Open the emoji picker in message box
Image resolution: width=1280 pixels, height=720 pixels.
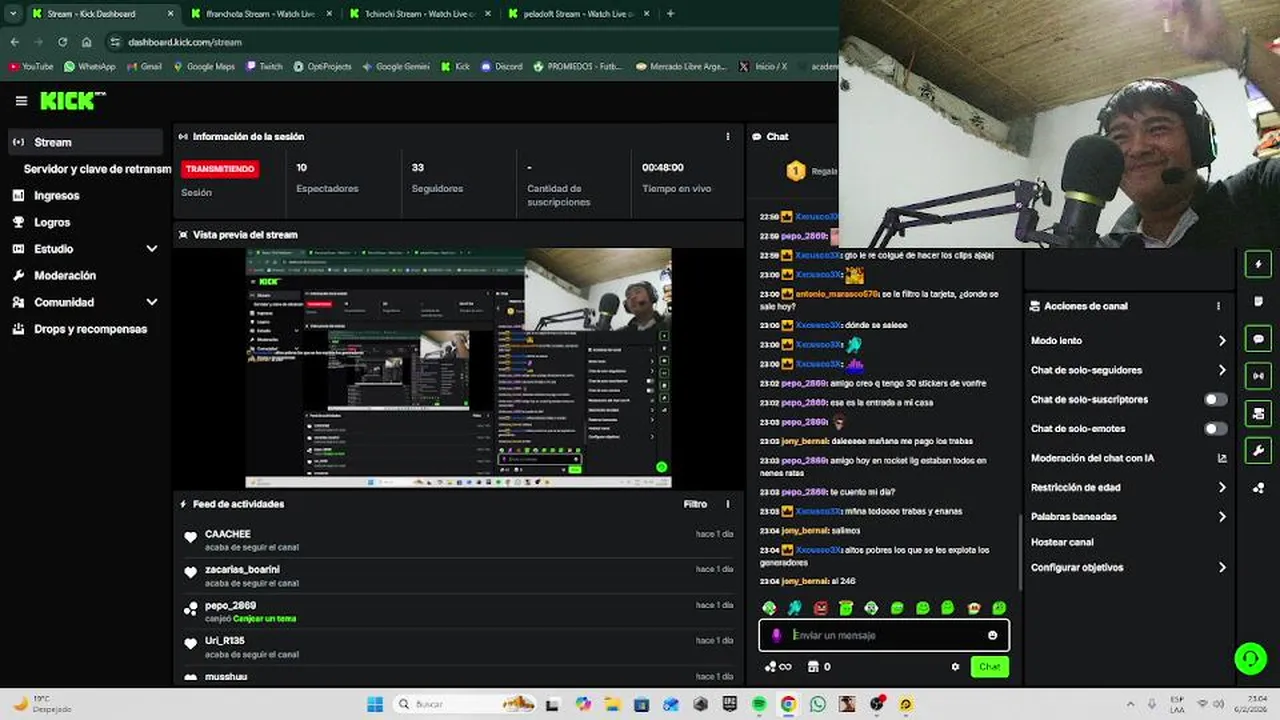992,635
